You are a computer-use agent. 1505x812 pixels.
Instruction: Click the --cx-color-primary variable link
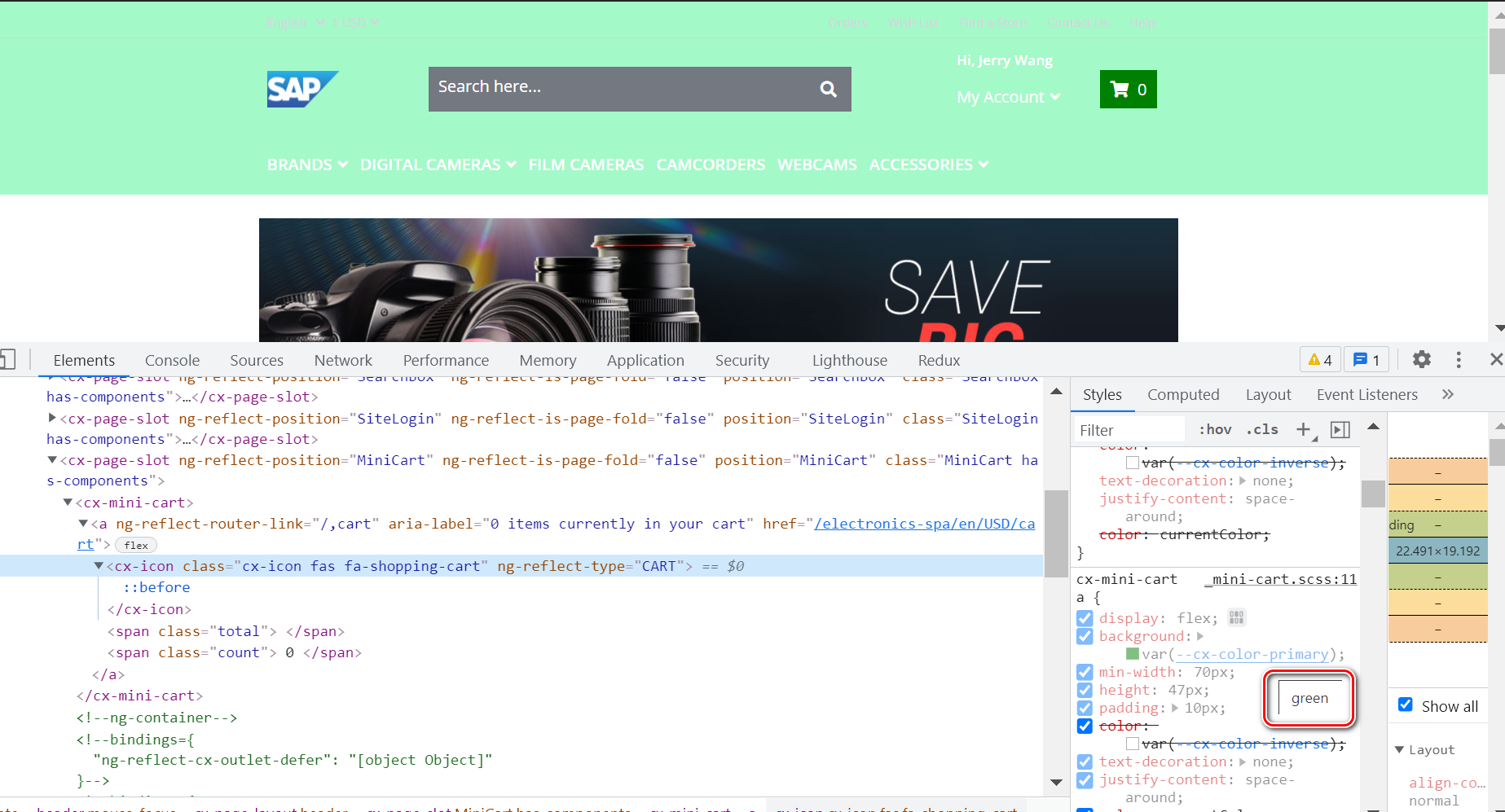click(x=1252, y=654)
